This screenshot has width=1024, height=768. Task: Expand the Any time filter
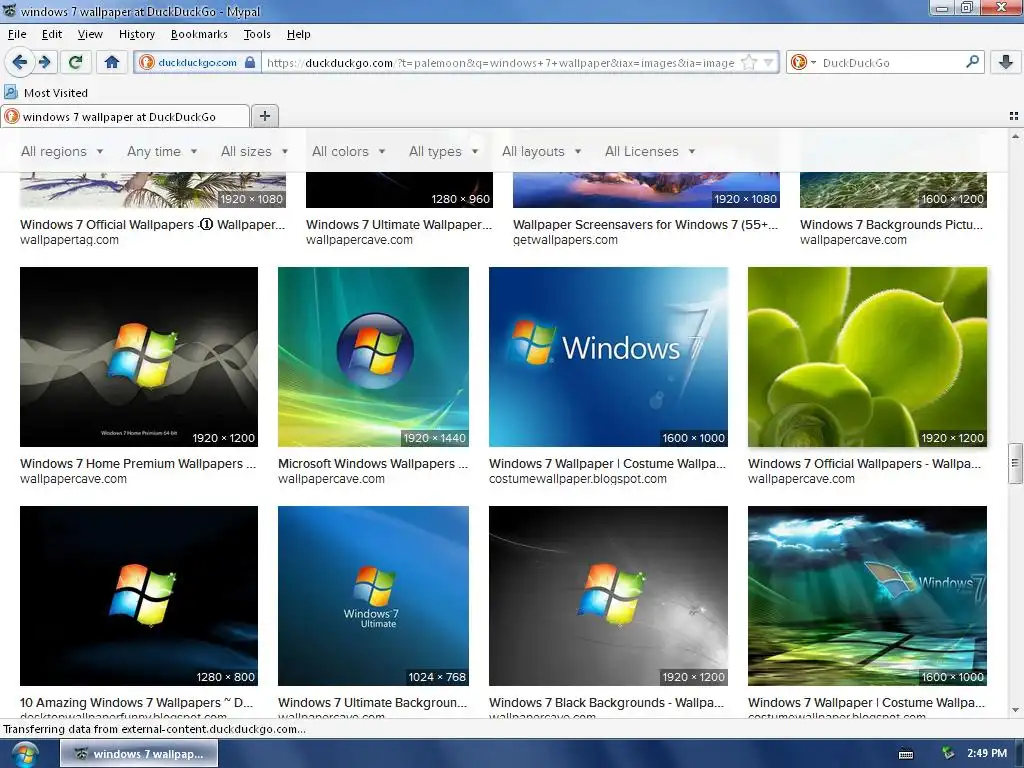(162, 152)
